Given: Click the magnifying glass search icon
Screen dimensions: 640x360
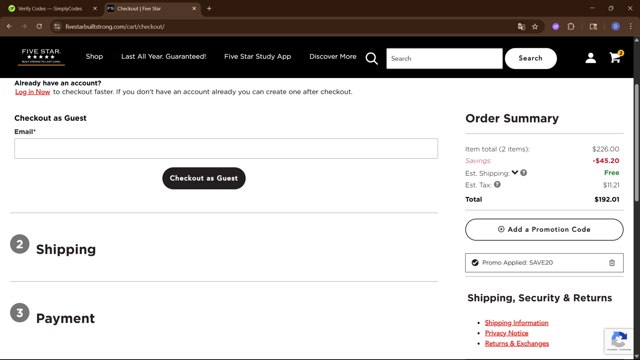Looking at the screenshot, I should [x=371, y=58].
